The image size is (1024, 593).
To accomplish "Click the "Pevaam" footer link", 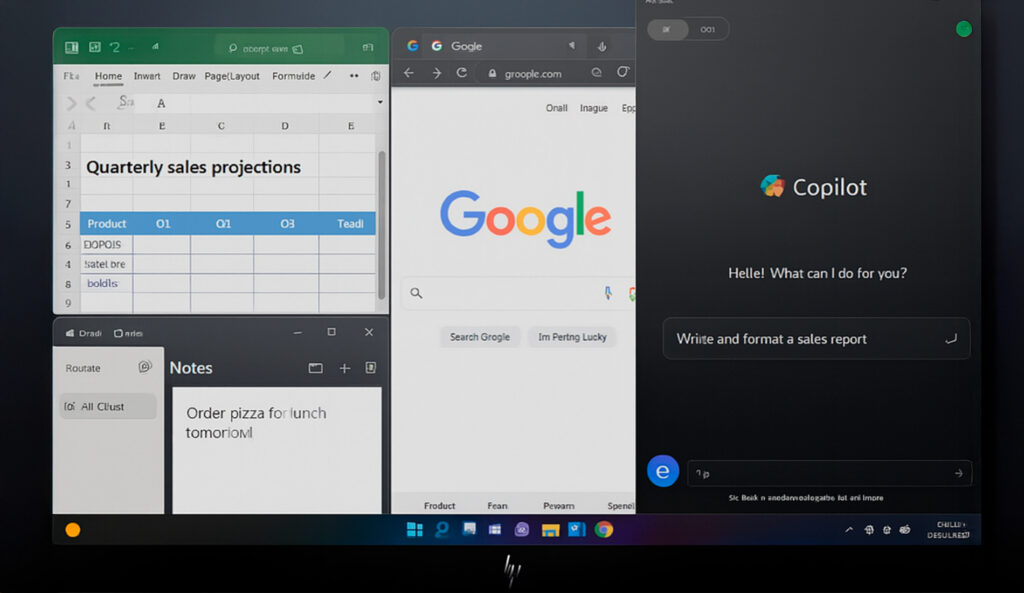I will [558, 506].
